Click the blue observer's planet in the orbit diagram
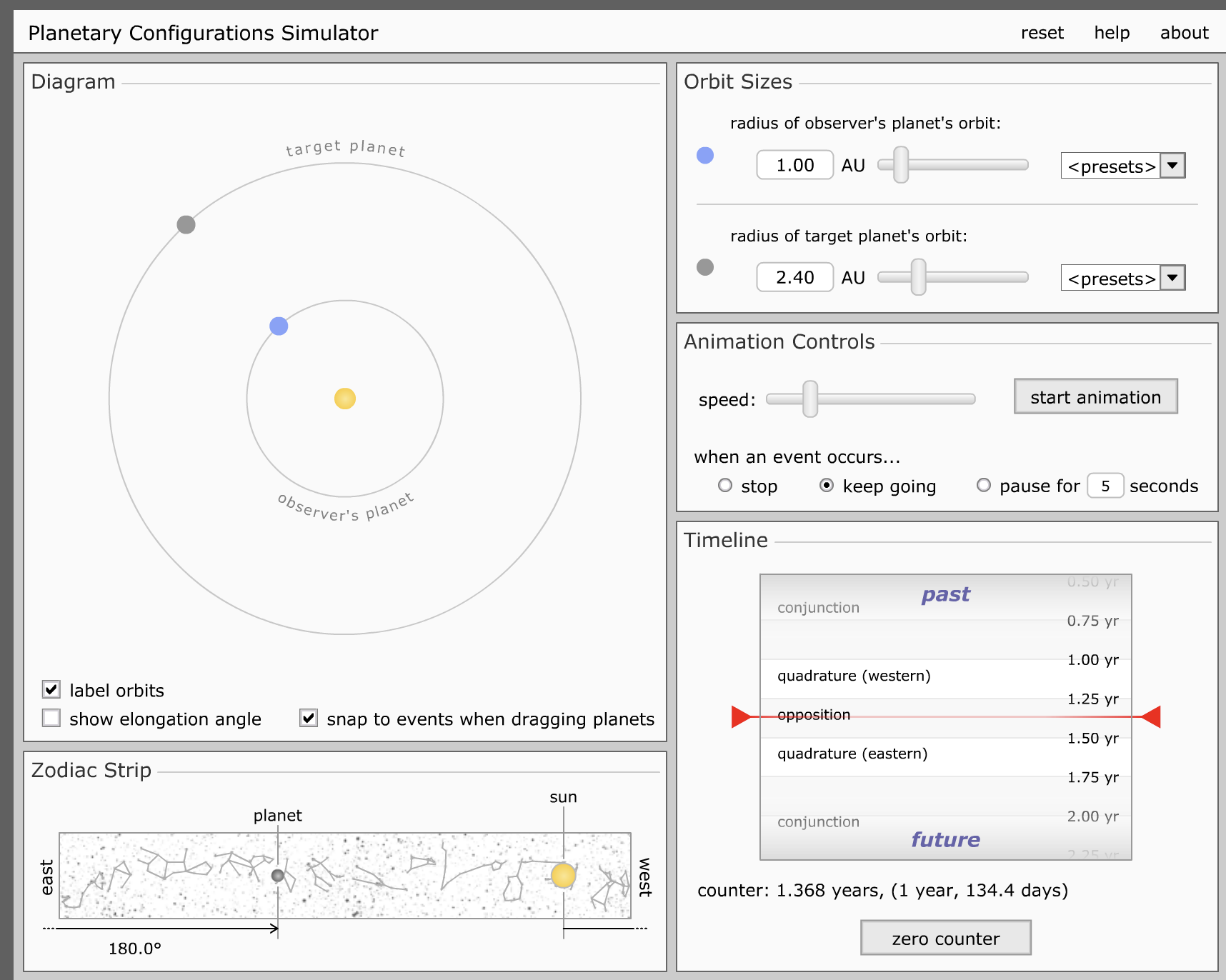The height and width of the screenshot is (980, 1226). click(x=279, y=326)
